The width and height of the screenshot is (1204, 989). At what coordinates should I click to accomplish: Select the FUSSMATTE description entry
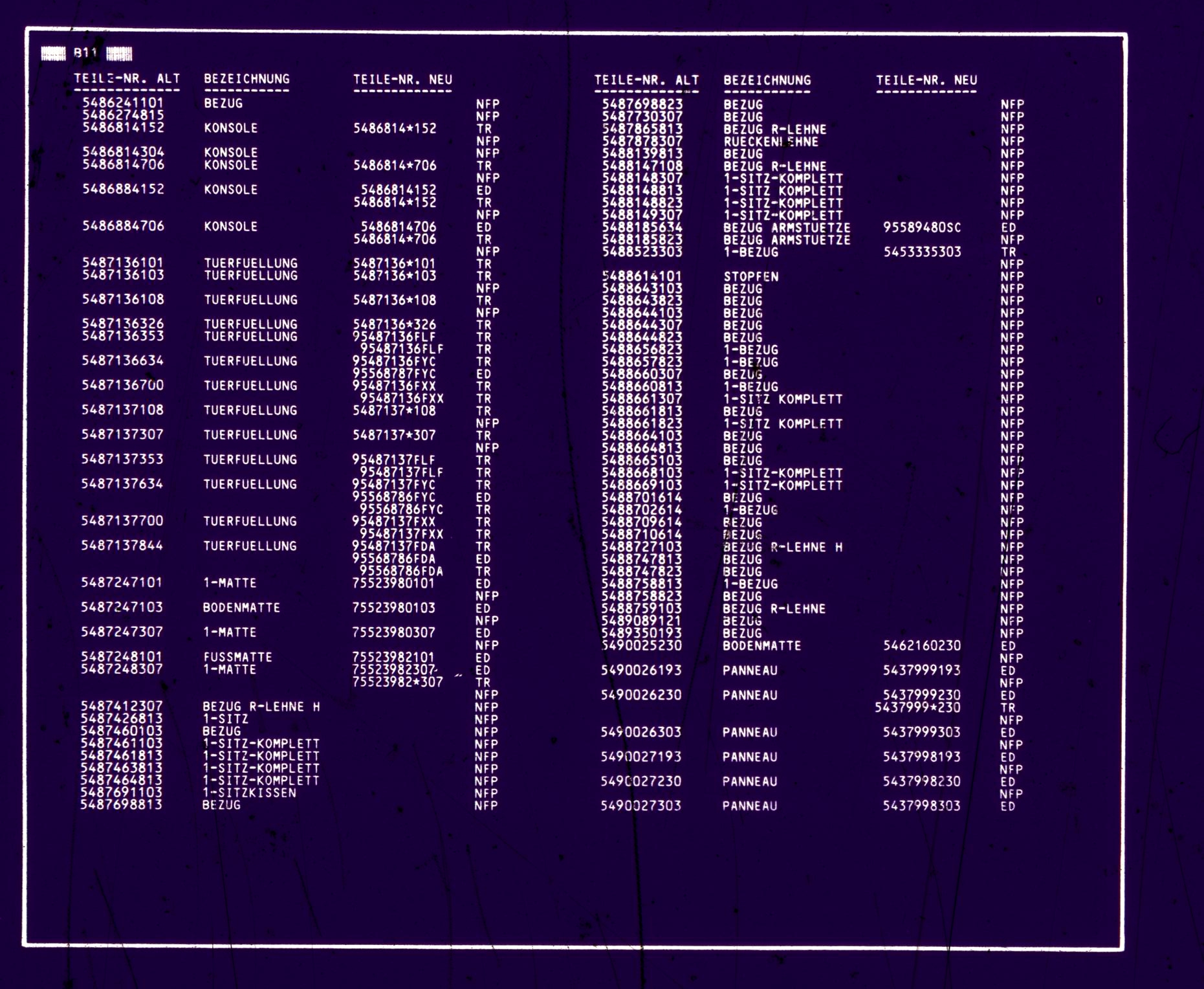(x=237, y=657)
